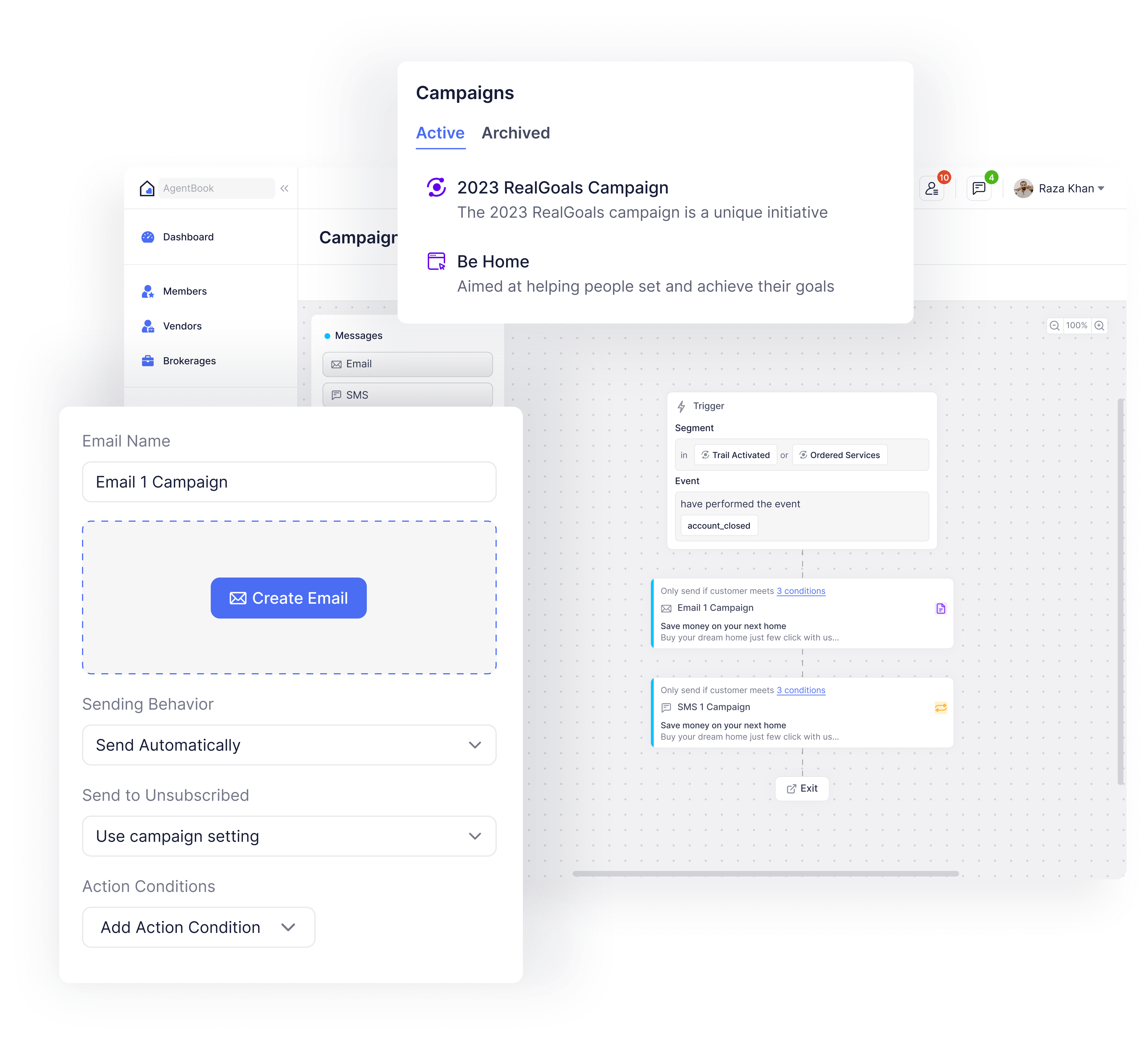Click the SMS messages icon in panel
This screenshot has height=1040, width=1148.
pyautogui.click(x=337, y=395)
